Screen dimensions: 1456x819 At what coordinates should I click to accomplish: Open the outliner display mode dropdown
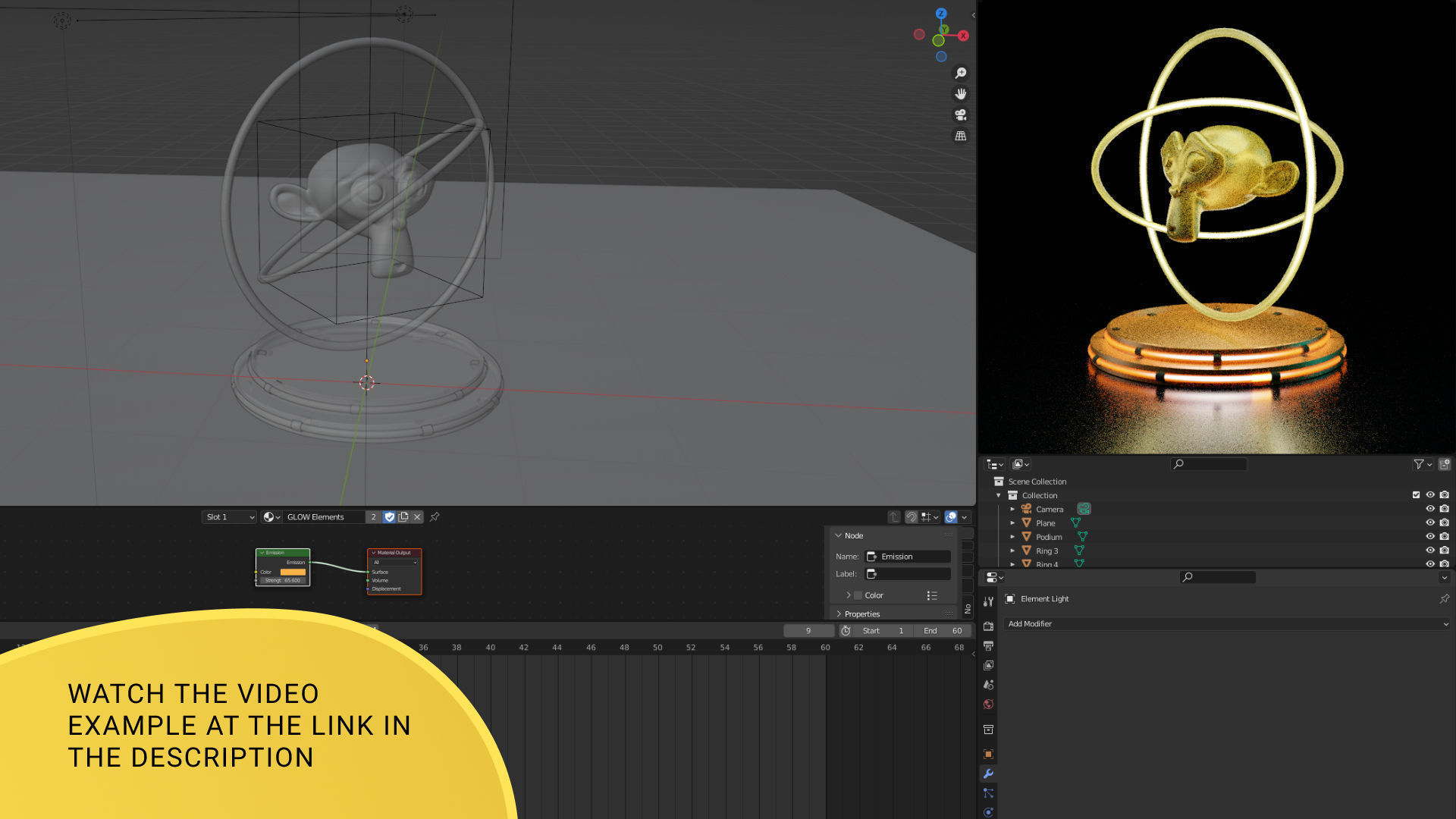[1021, 464]
